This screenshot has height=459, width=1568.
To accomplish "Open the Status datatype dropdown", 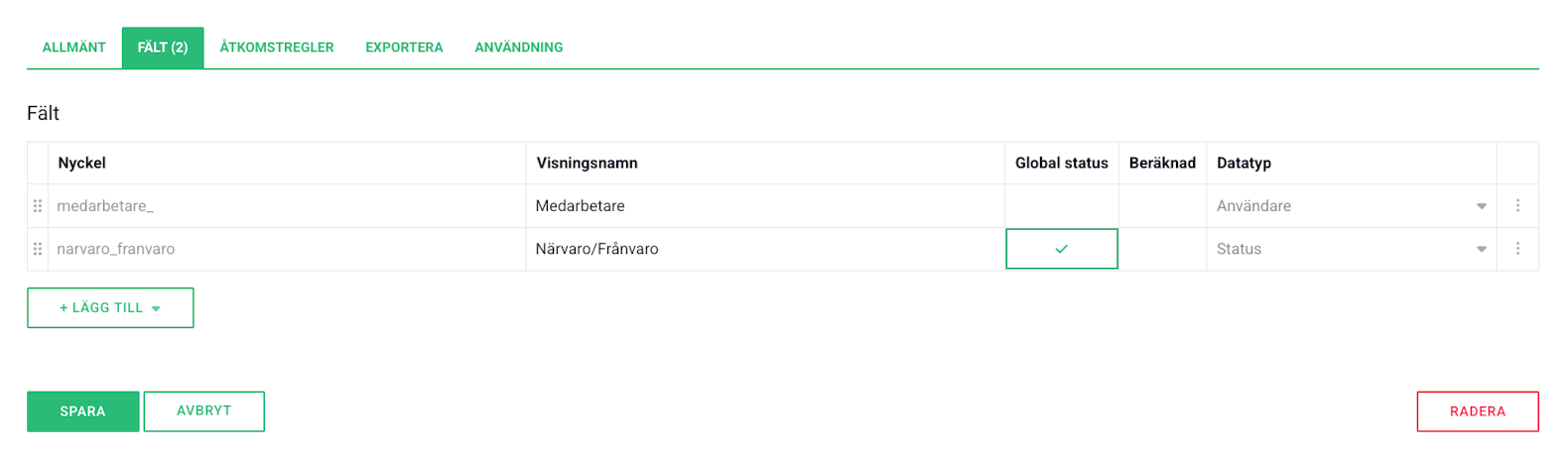I will click(x=1351, y=249).
